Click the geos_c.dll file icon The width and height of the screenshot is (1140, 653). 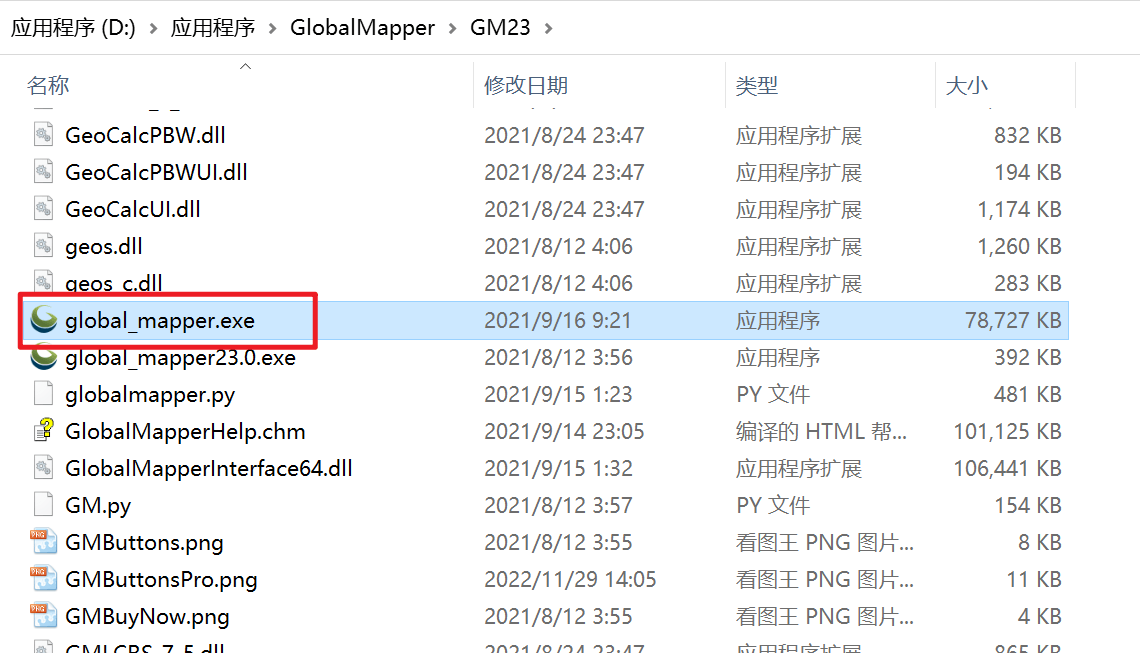pos(44,281)
